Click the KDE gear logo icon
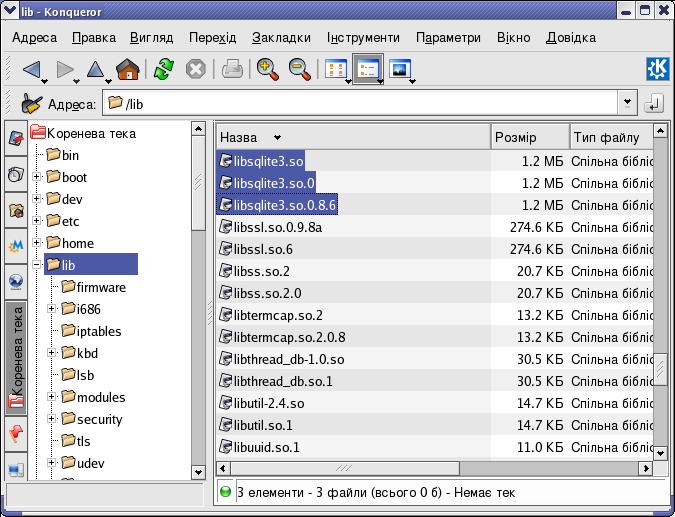 click(658, 69)
